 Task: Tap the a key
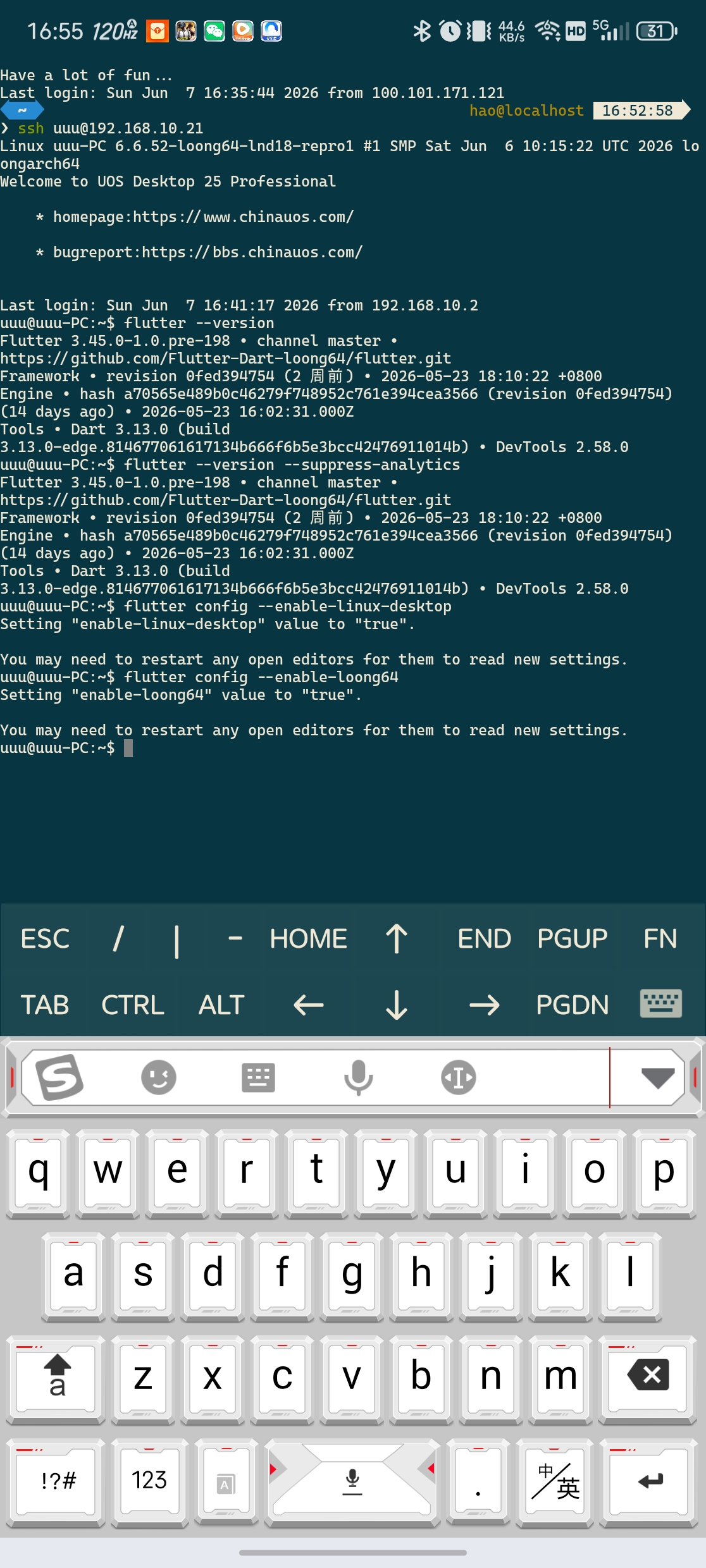click(73, 1277)
